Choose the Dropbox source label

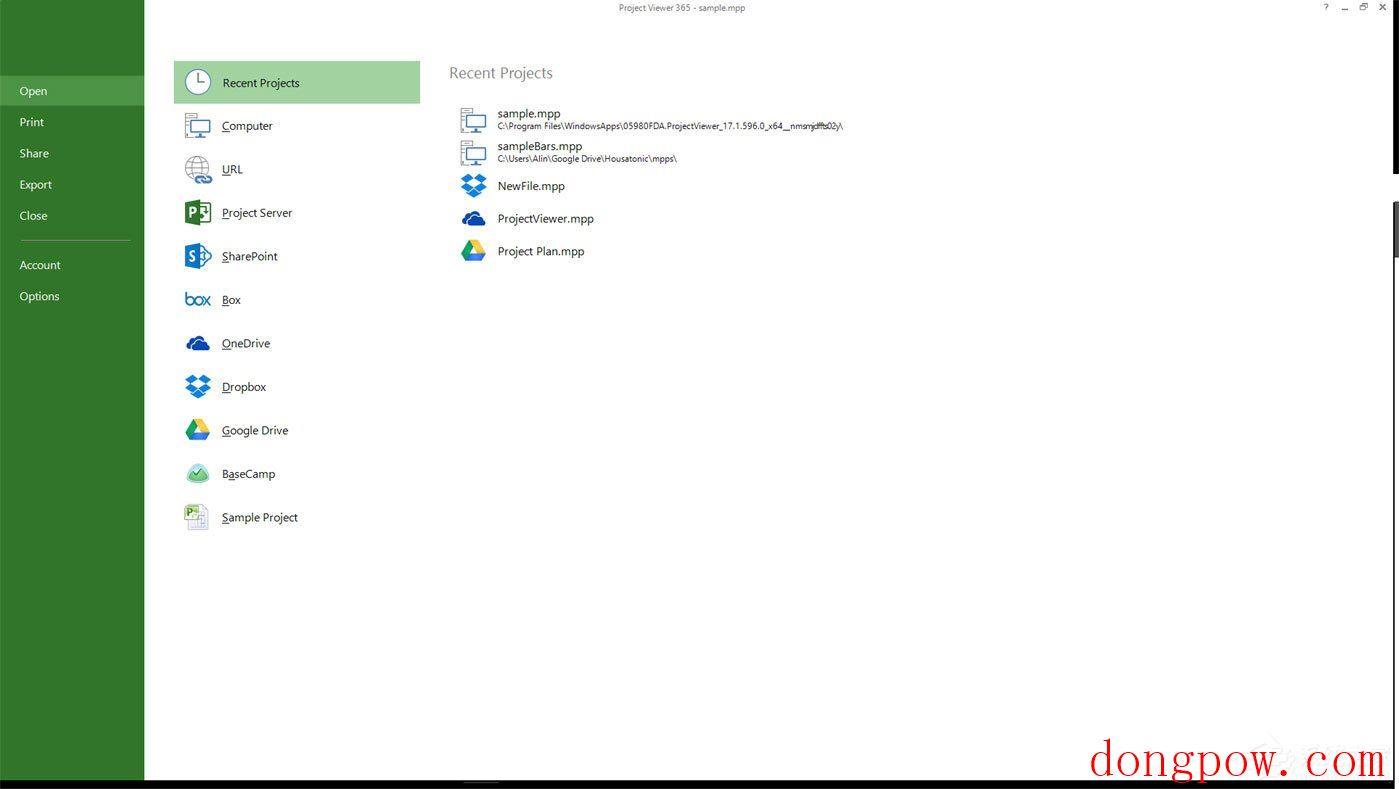click(244, 387)
